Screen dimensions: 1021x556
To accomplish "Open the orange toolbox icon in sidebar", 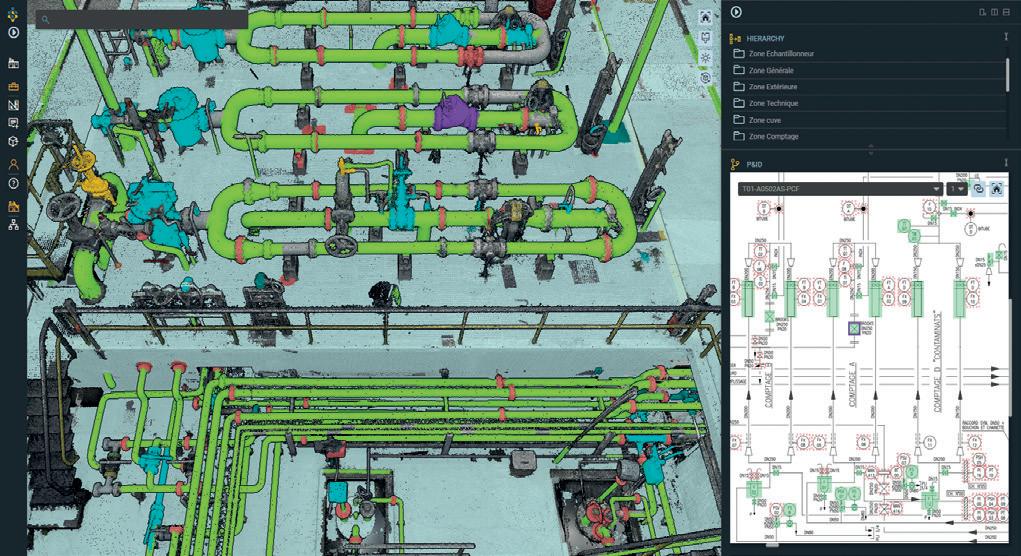I will [x=13, y=86].
